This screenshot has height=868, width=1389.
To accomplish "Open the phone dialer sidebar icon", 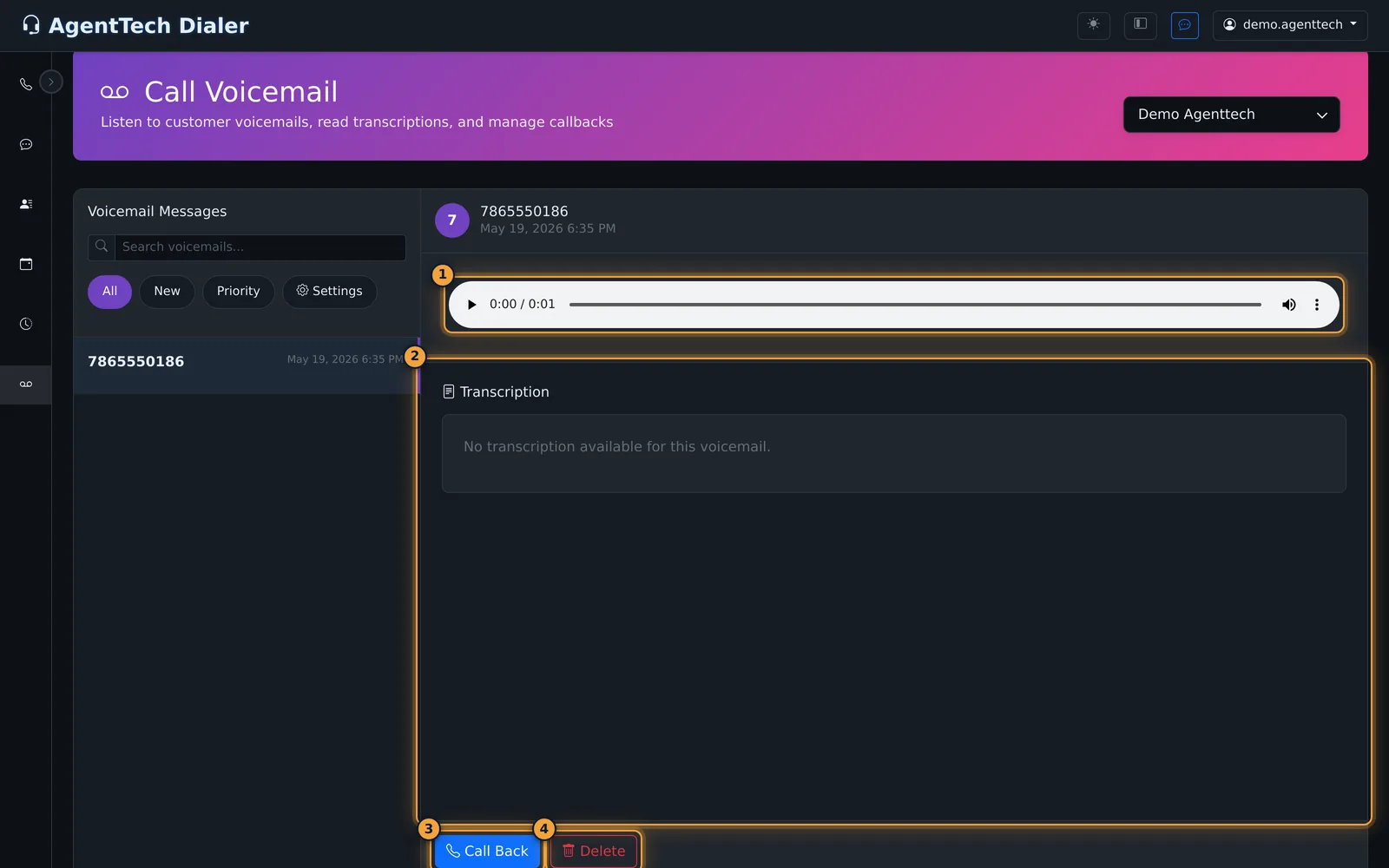I will (x=26, y=84).
